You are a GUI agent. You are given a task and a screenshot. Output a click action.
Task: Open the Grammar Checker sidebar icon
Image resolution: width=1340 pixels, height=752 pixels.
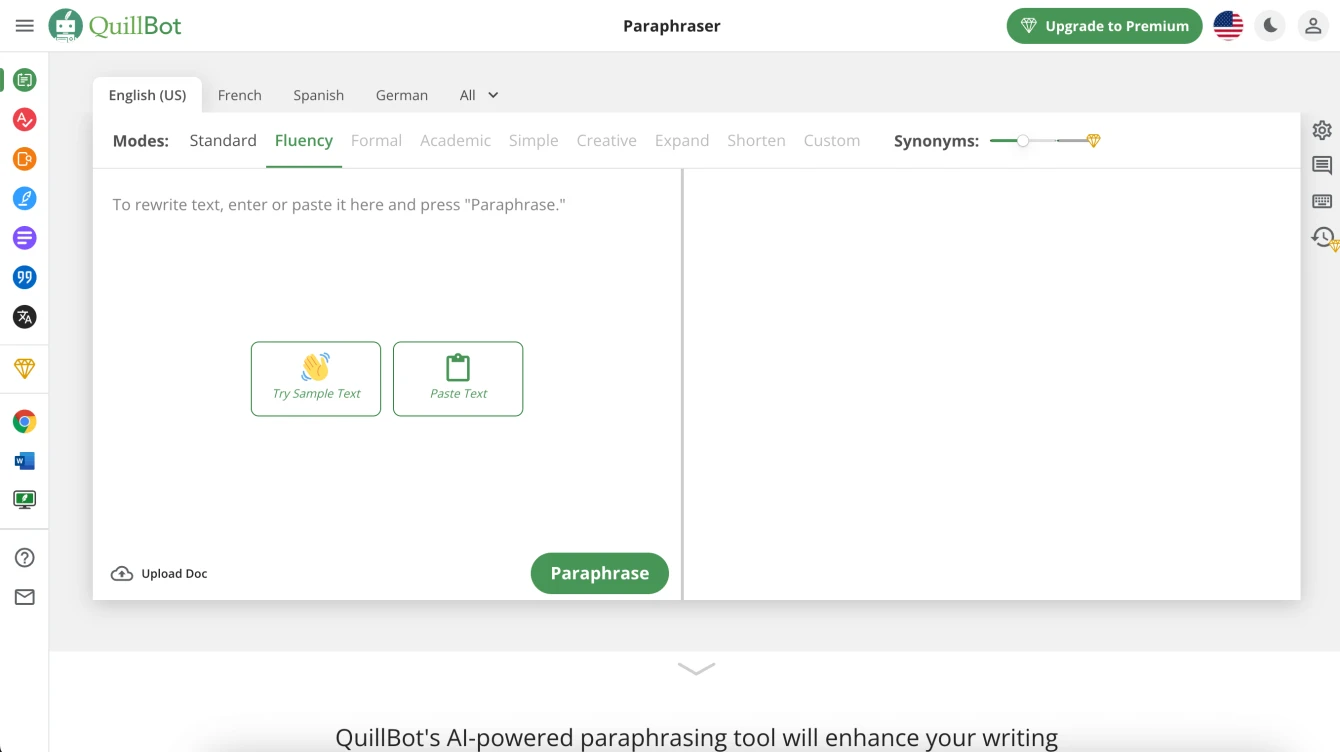pos(25,120)
